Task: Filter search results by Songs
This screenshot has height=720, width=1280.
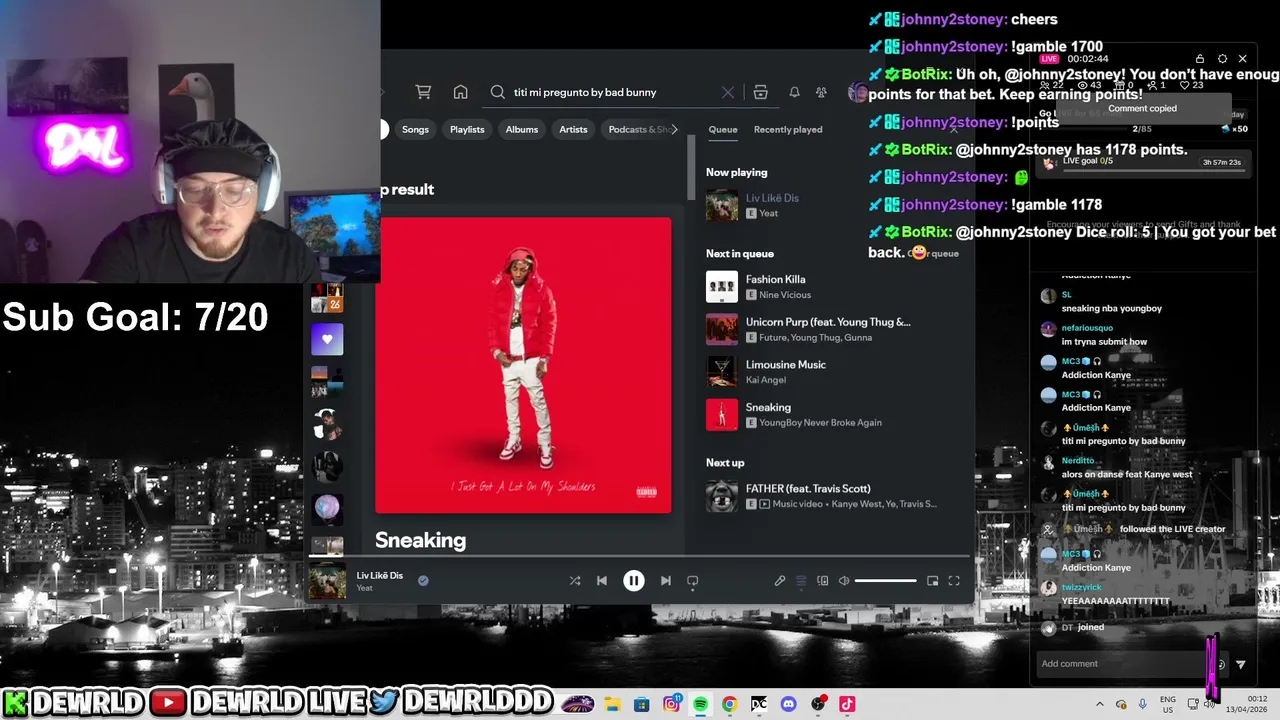Action: (x=415, y=129)
